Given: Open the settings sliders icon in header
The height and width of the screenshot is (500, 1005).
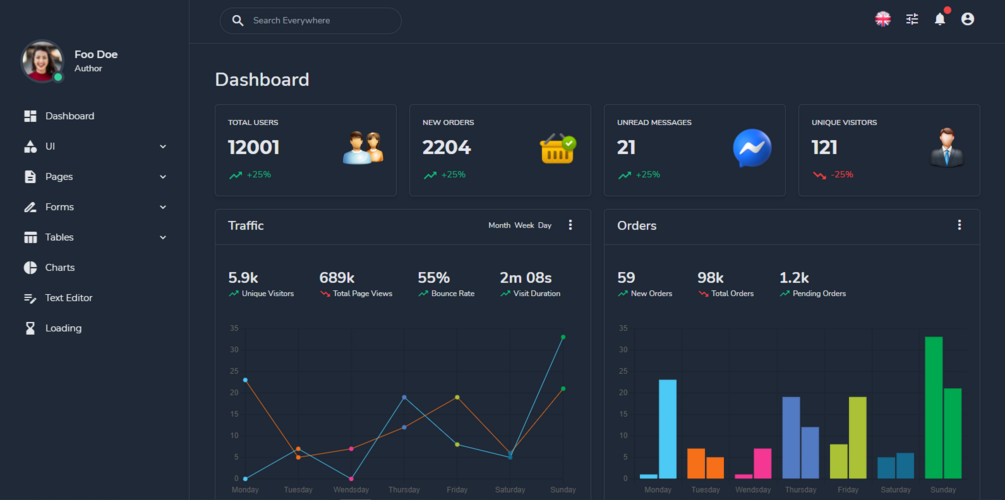Looking at the screenshot, I should (911, 19).
